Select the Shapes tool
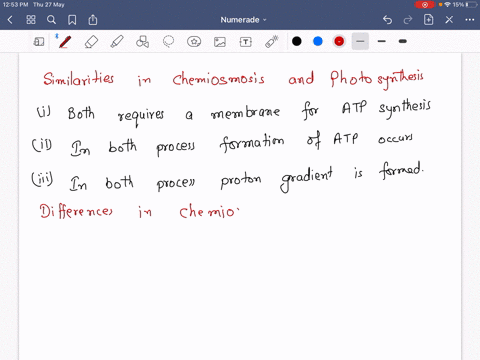480x360 pixels. click(x=143, y=42)
